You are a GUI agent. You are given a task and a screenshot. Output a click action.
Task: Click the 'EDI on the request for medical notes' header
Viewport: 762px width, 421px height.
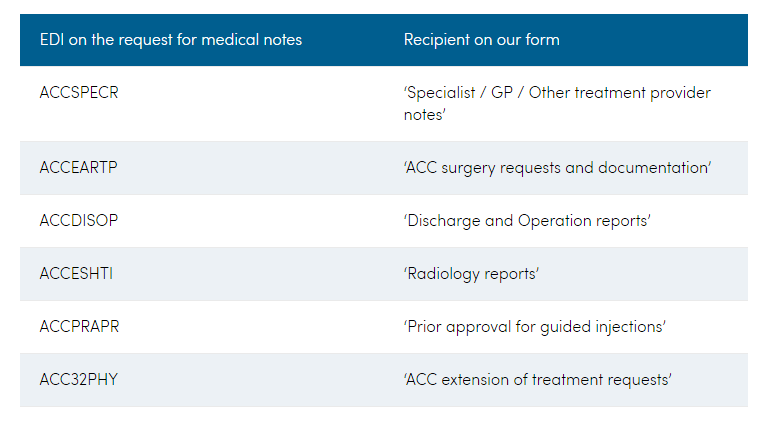point(171,39)
